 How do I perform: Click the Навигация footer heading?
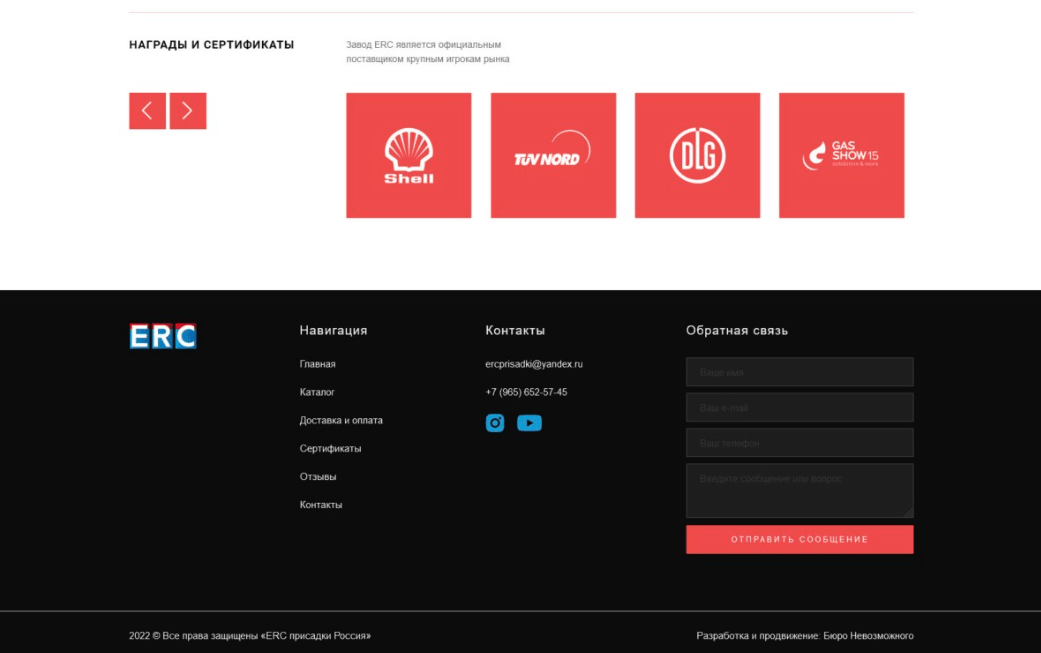[x=333, y=330]
